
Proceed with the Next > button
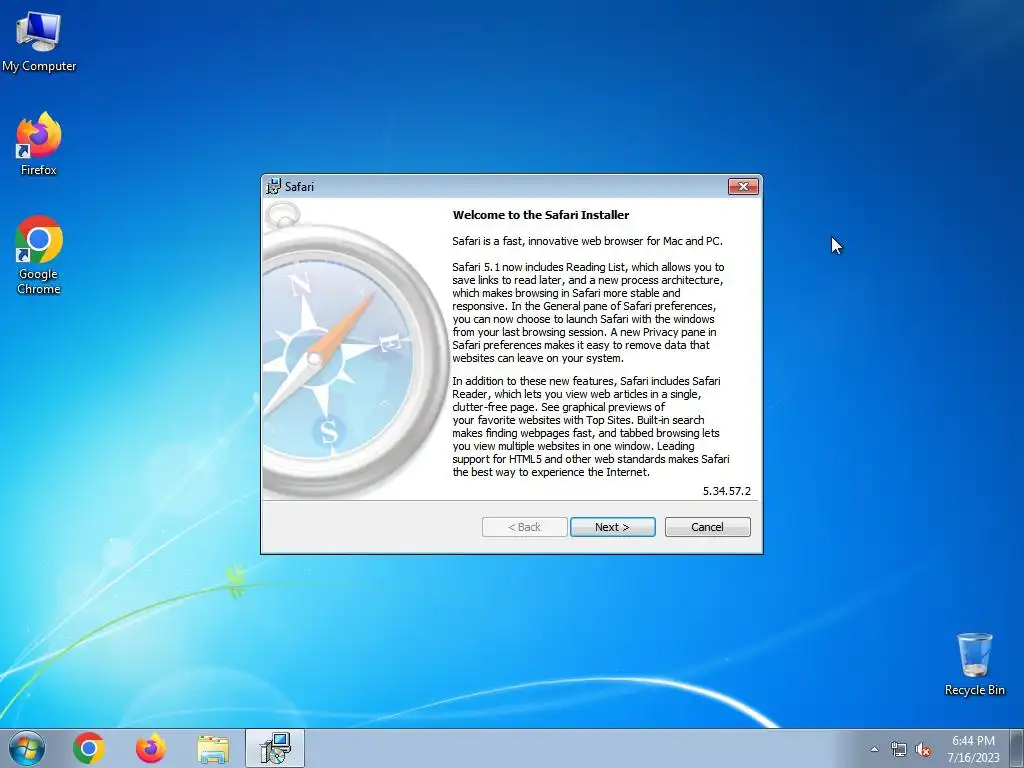[613, 527]
